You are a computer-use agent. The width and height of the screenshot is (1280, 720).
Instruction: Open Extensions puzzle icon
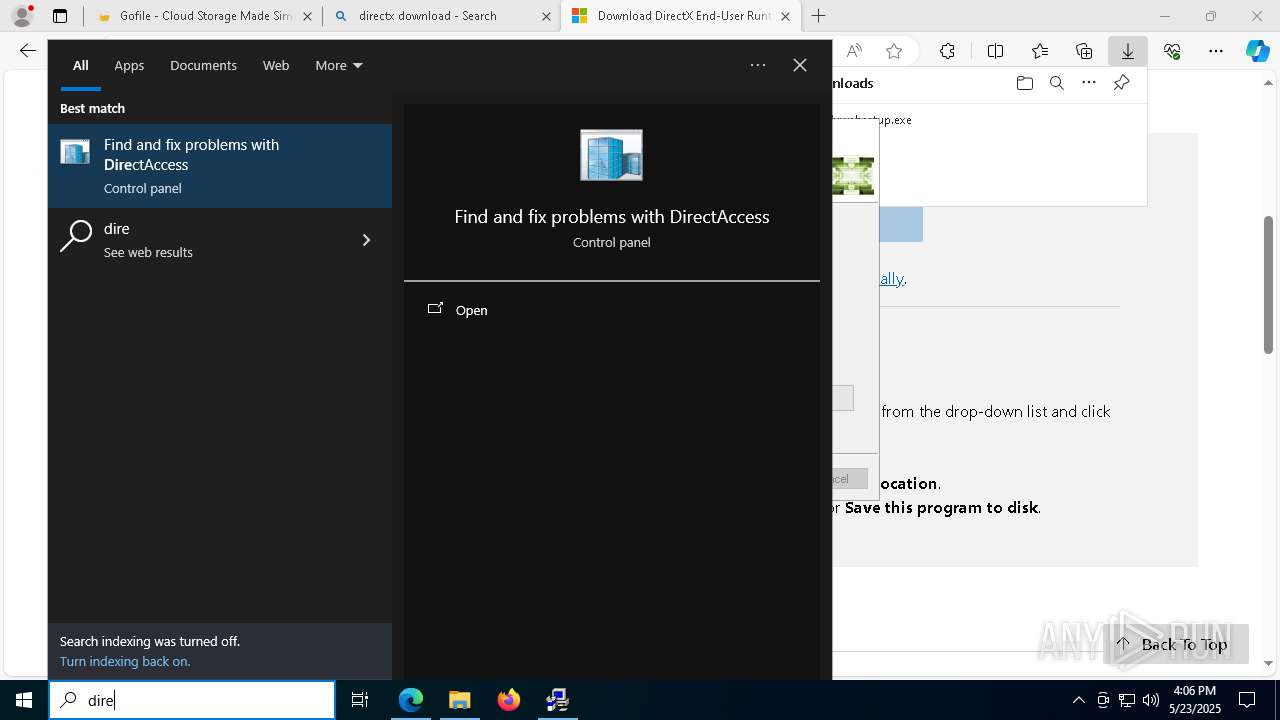point(947,51)
